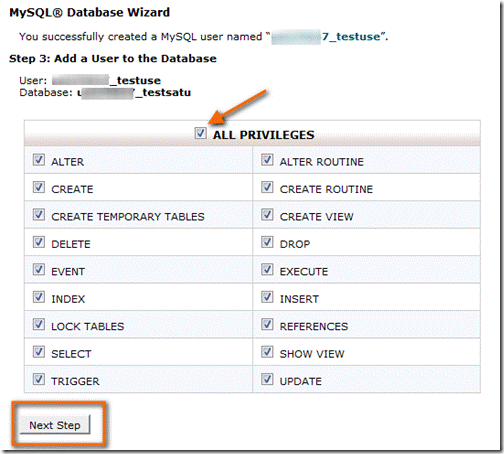This screenshot has height=454, width=504.
Task: Toggle the UPDATE privilege checkbox
Action: click(x=267, y=379)
